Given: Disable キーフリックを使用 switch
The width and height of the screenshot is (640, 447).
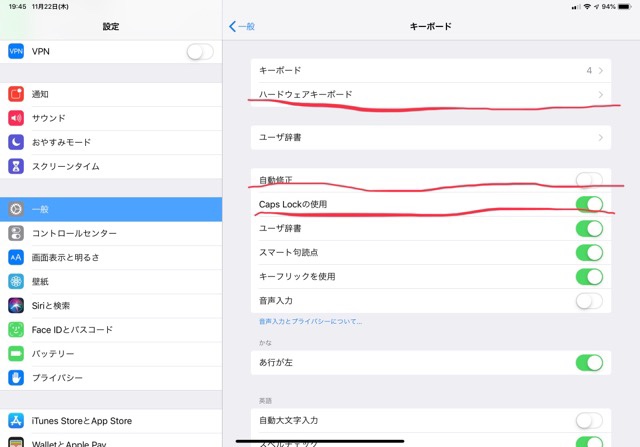Looking at the screenshot, I should [x=589, y=276].
